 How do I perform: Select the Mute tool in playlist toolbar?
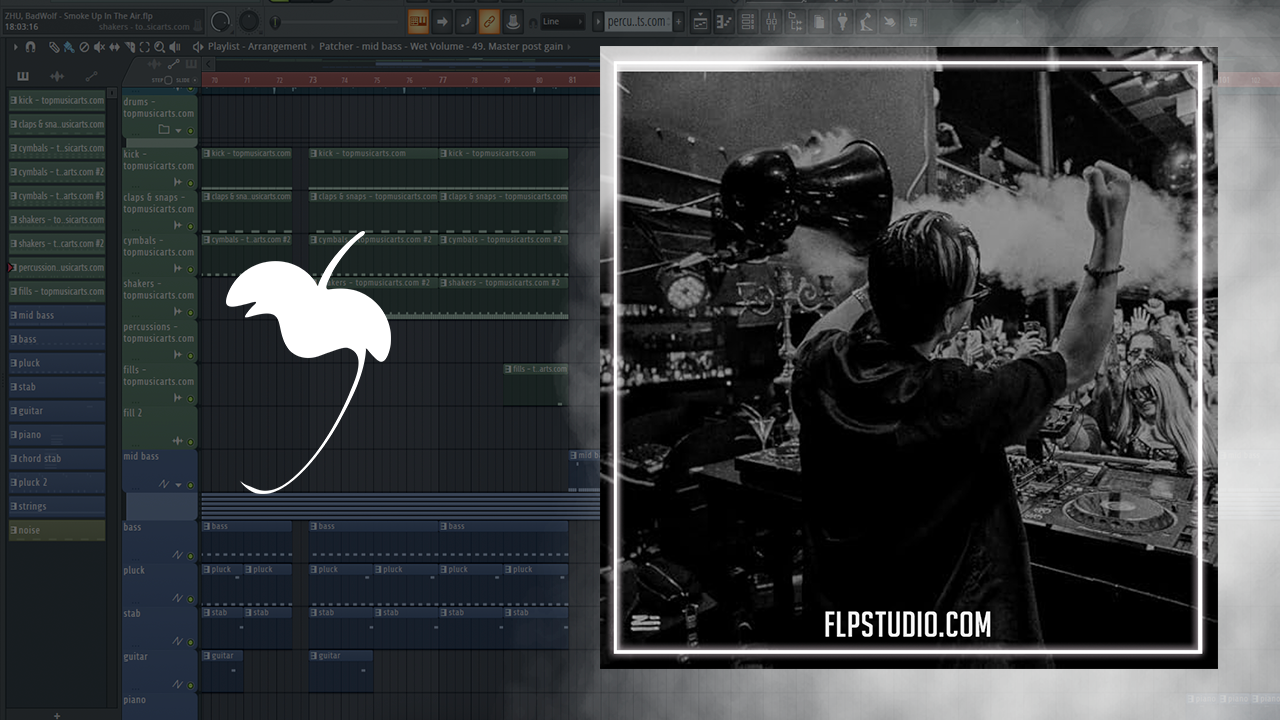tap(99, 47)
